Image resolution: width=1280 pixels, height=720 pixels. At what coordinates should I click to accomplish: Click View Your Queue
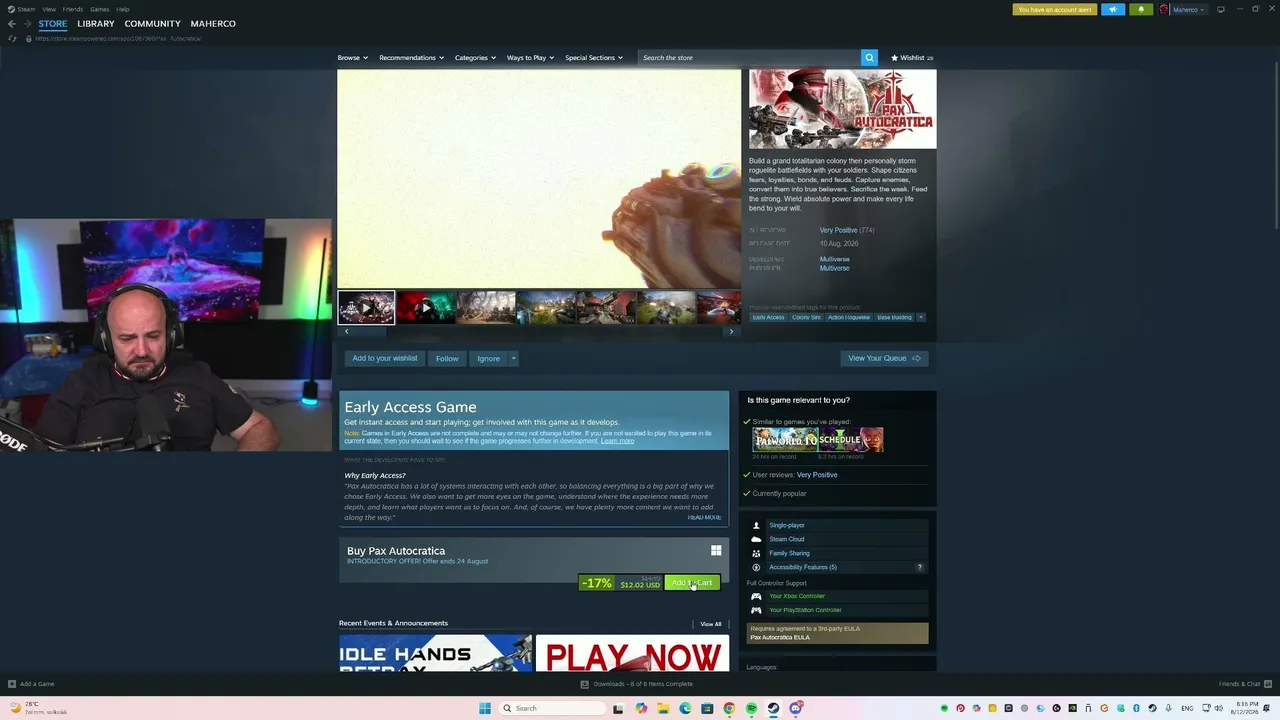(884, 358)
